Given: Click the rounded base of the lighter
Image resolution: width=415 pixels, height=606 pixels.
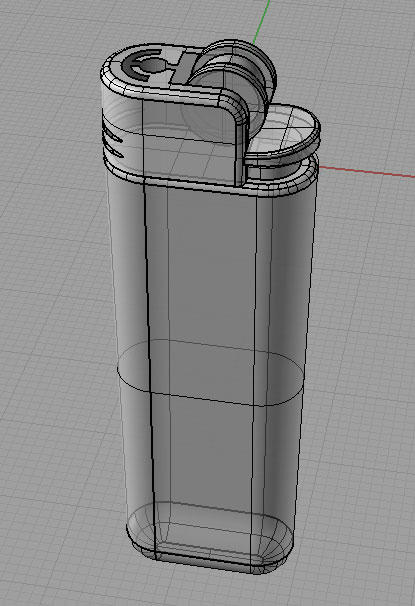Looking at the screenshot, I should tap(209, 537).
